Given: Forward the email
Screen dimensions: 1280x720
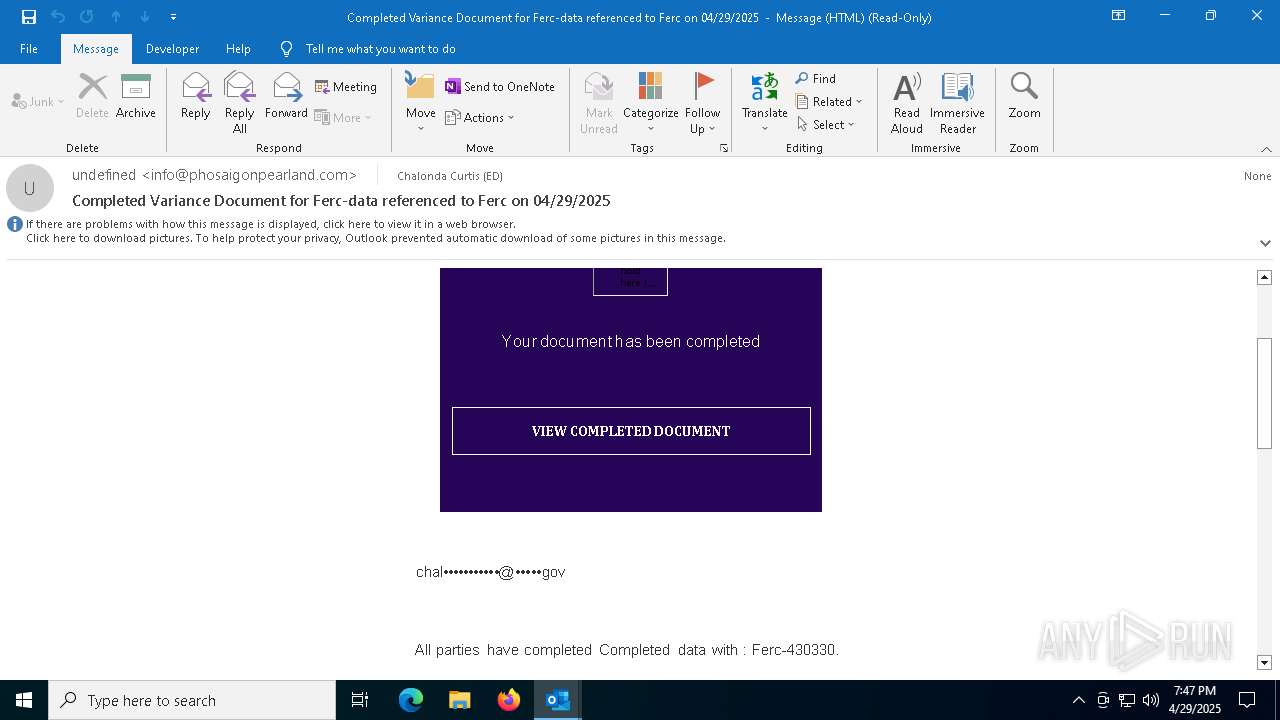Looking at the screenshot, I should coord(286,96).
